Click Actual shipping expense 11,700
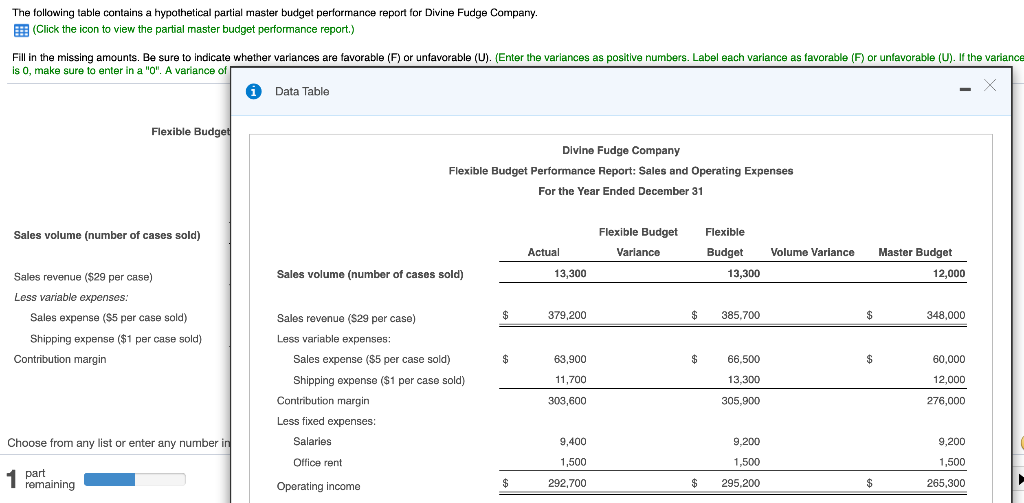 (573, 380)
